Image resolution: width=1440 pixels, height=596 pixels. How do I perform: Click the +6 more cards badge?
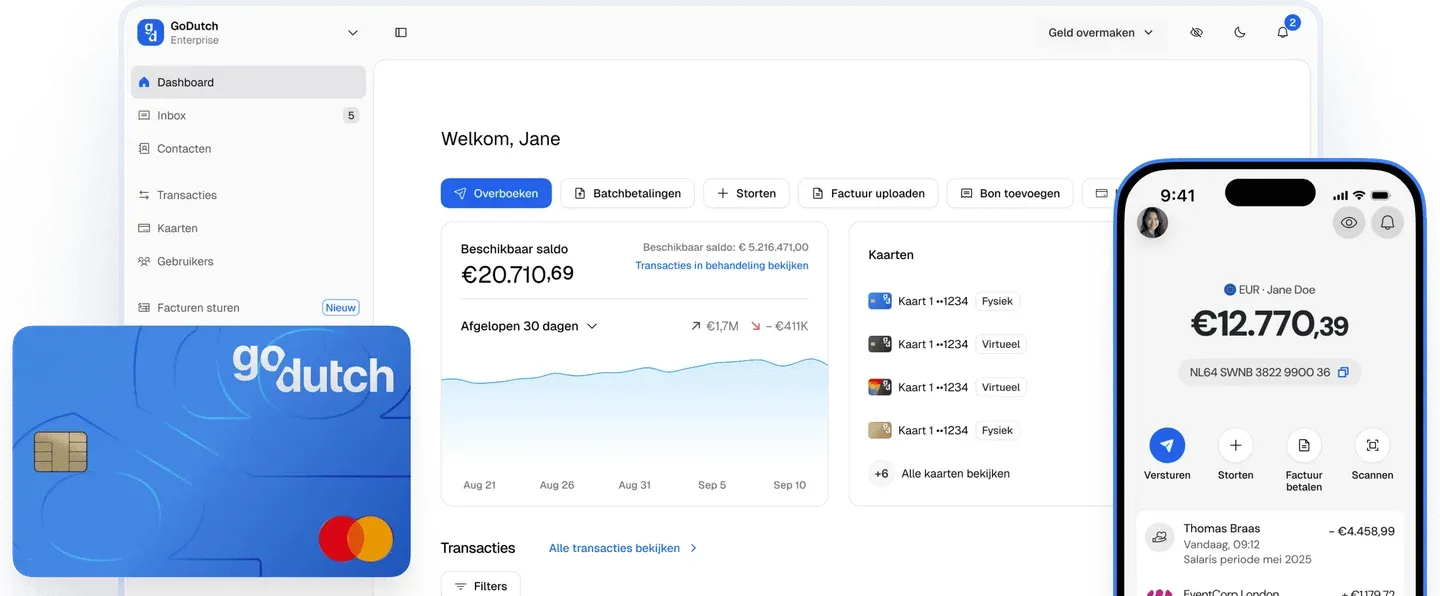(x=881, y=474)
